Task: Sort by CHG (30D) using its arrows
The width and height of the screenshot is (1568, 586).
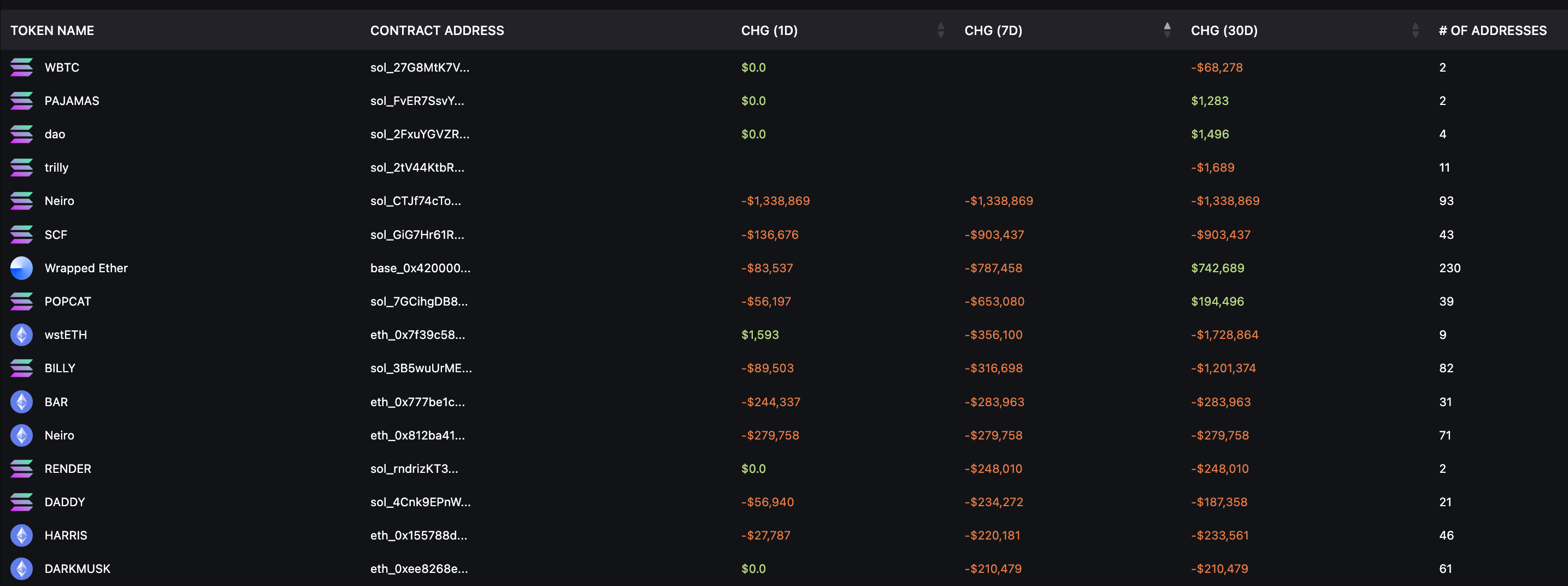Action: (x=1415, y=31)
